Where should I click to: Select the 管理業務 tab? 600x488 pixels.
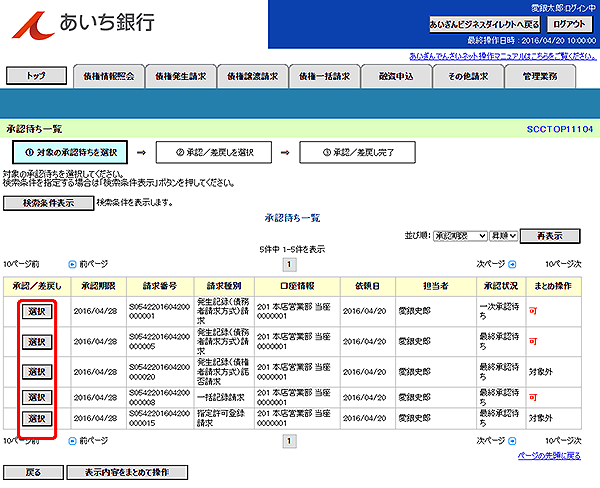[540, 77]
